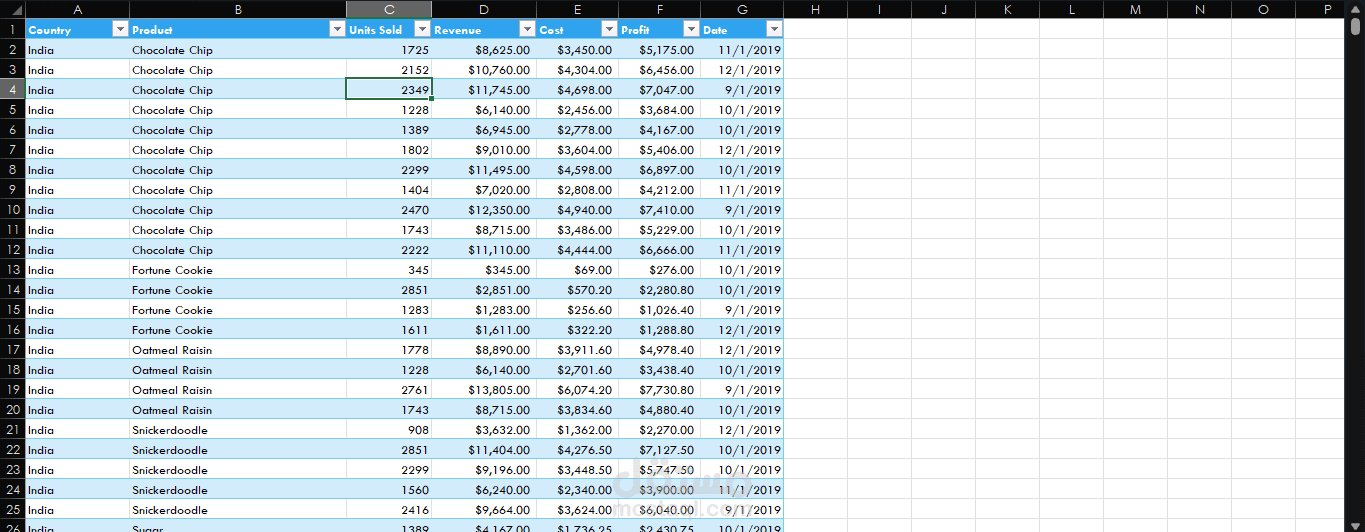Click Revenue cell $10,760.00
Viewport: 1365px width, 532px height.
point(484,69)
